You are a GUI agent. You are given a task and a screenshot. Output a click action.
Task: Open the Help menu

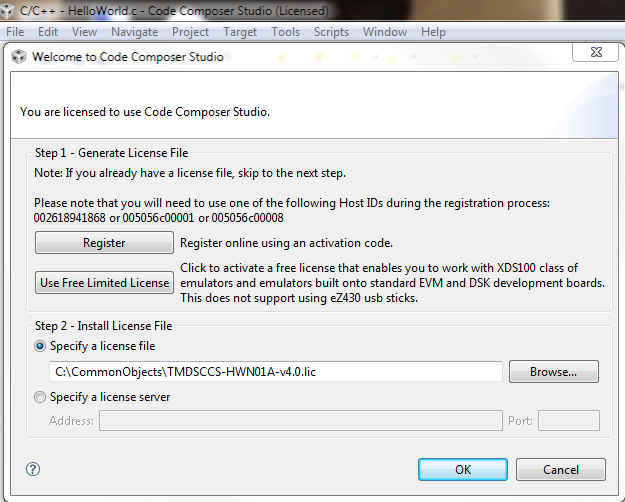pos(433,32)
